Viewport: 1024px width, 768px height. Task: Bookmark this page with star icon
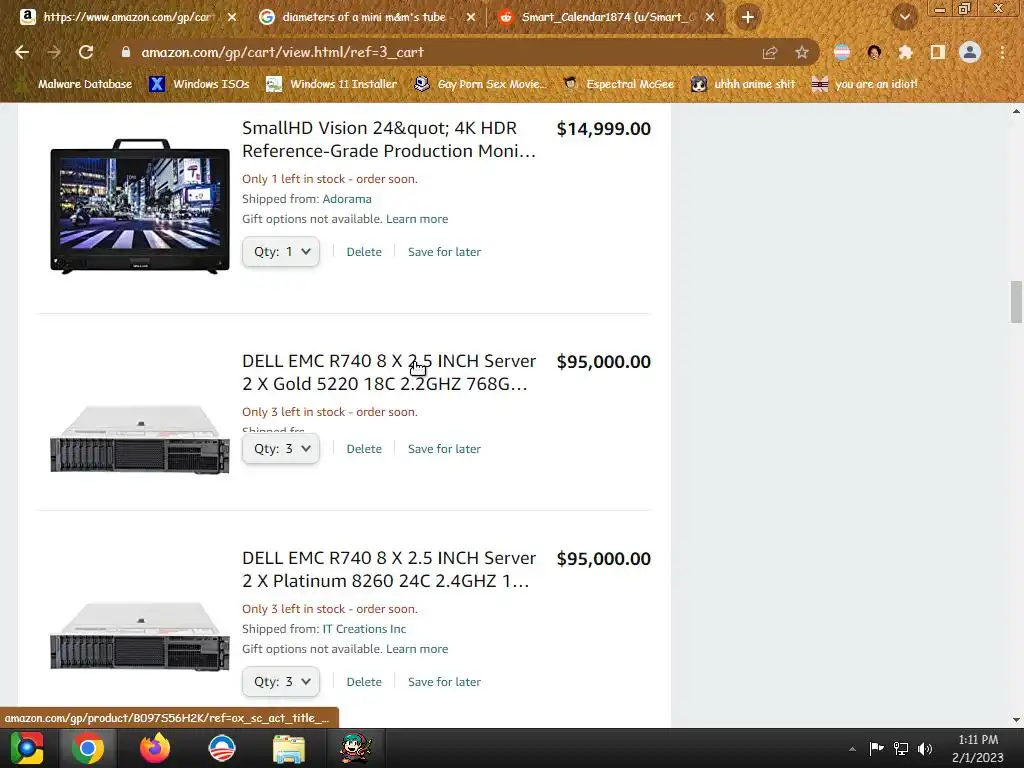click(x=802, y=52)
